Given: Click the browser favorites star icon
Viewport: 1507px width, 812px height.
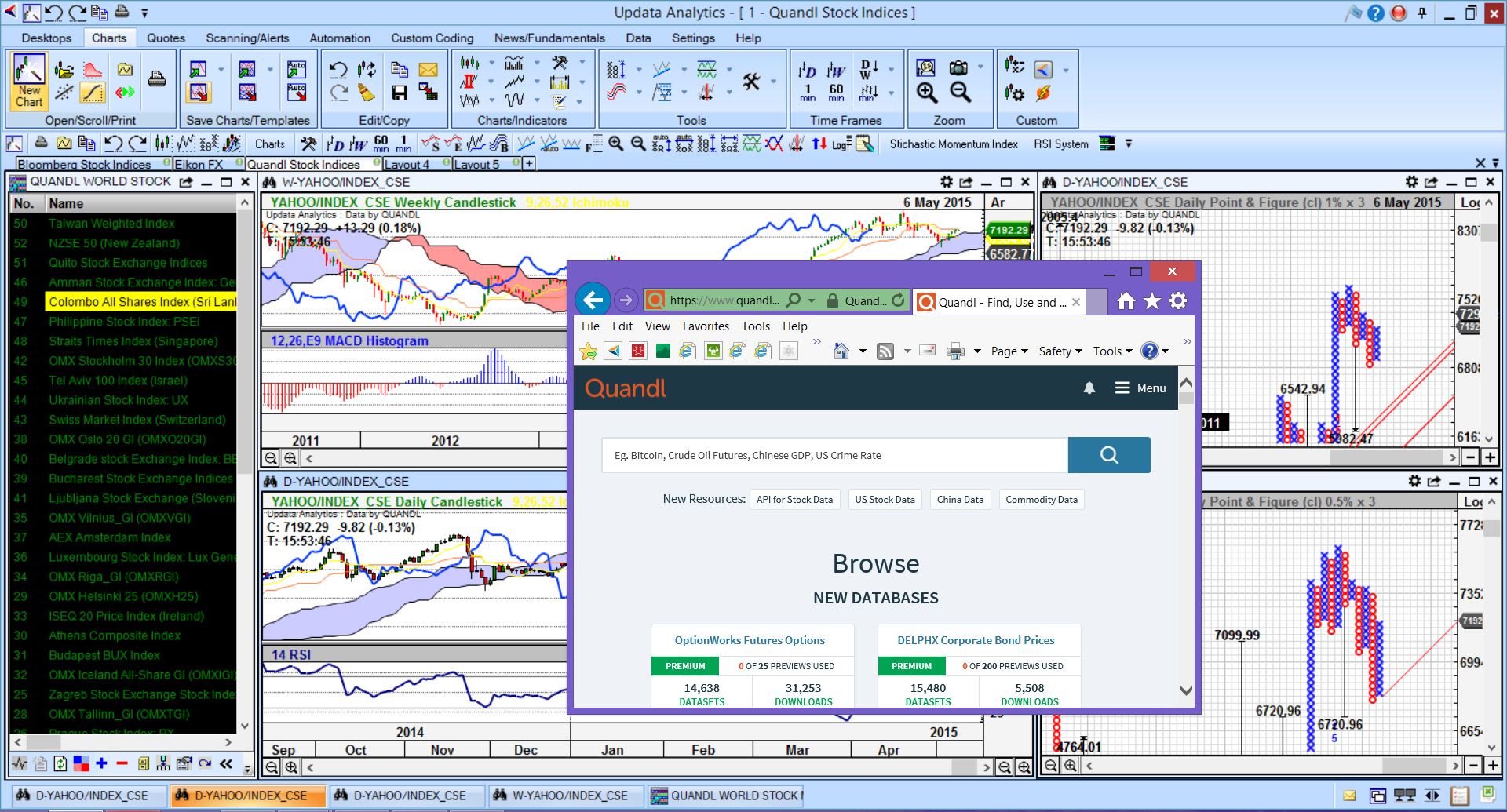Looking at the screenshot, I should (1152, 301).
